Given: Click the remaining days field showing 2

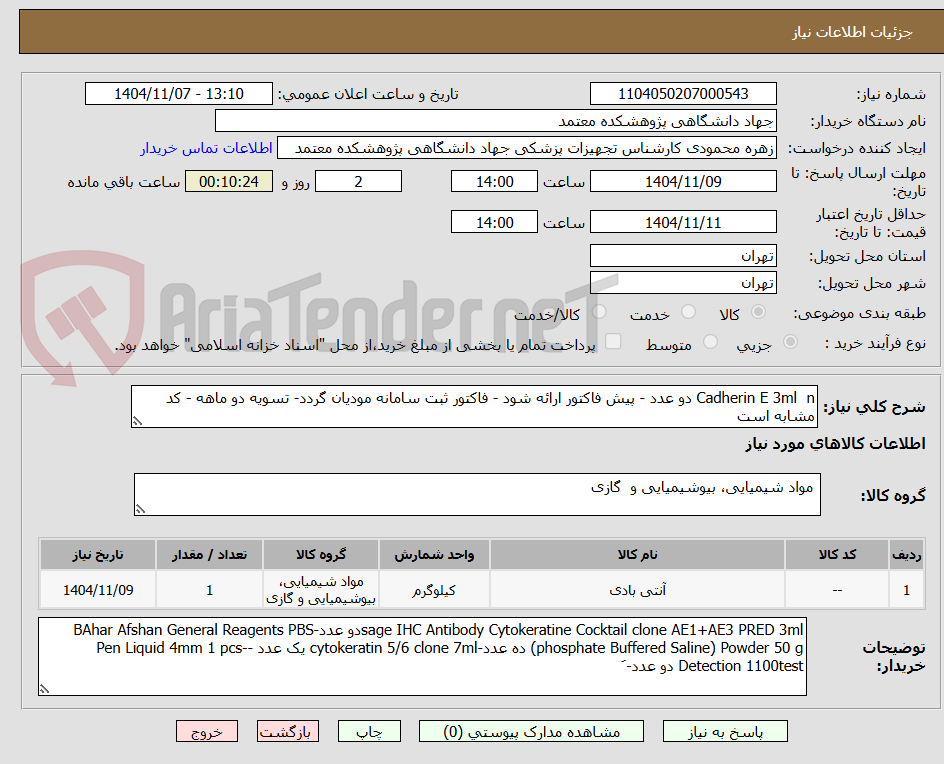Looking at the screenshot, I should tap(358, 181).
